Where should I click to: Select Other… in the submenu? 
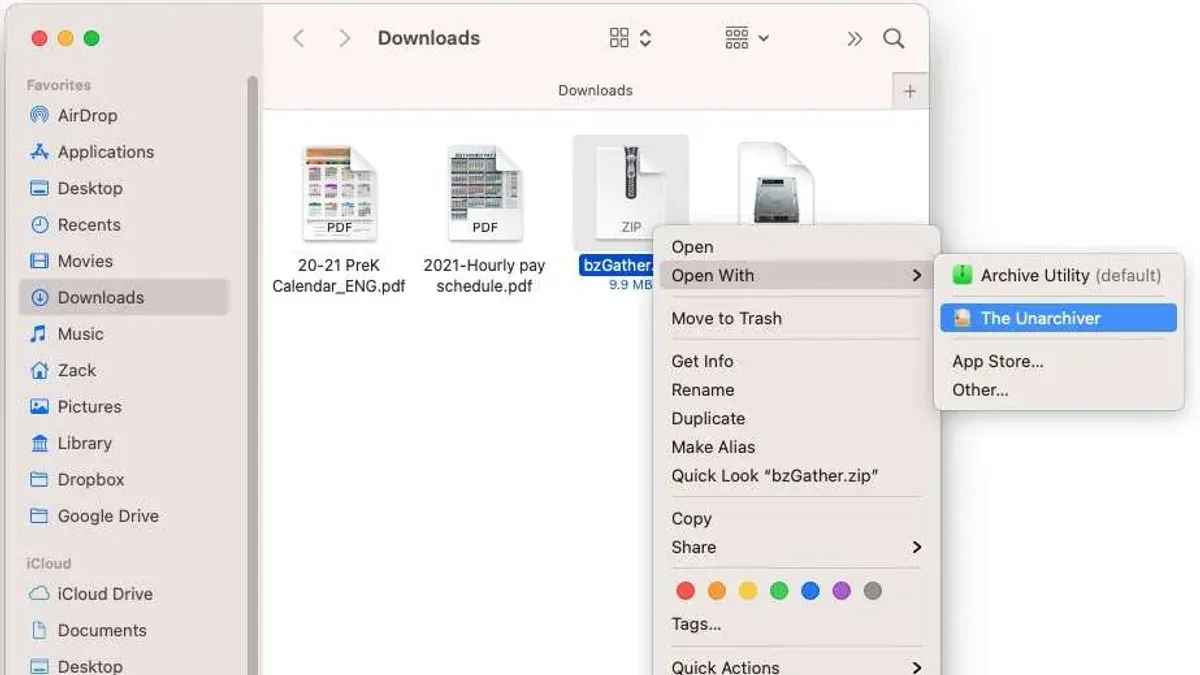tap(1058, 390)
